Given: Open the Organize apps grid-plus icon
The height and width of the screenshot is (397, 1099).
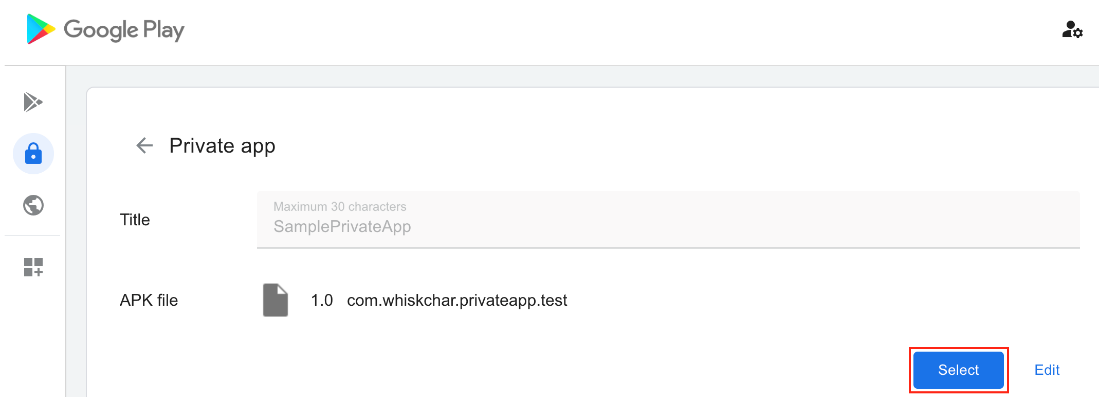Looking at the screenshot, I should tap(33, 267).
